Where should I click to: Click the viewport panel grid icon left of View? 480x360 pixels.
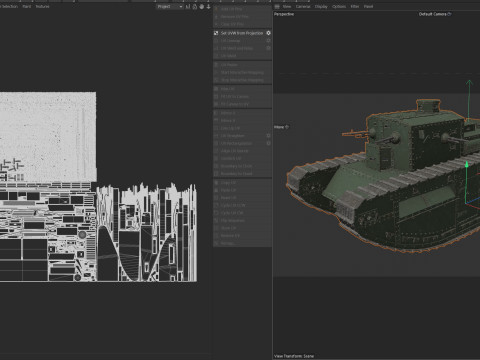tap(277, 6)
